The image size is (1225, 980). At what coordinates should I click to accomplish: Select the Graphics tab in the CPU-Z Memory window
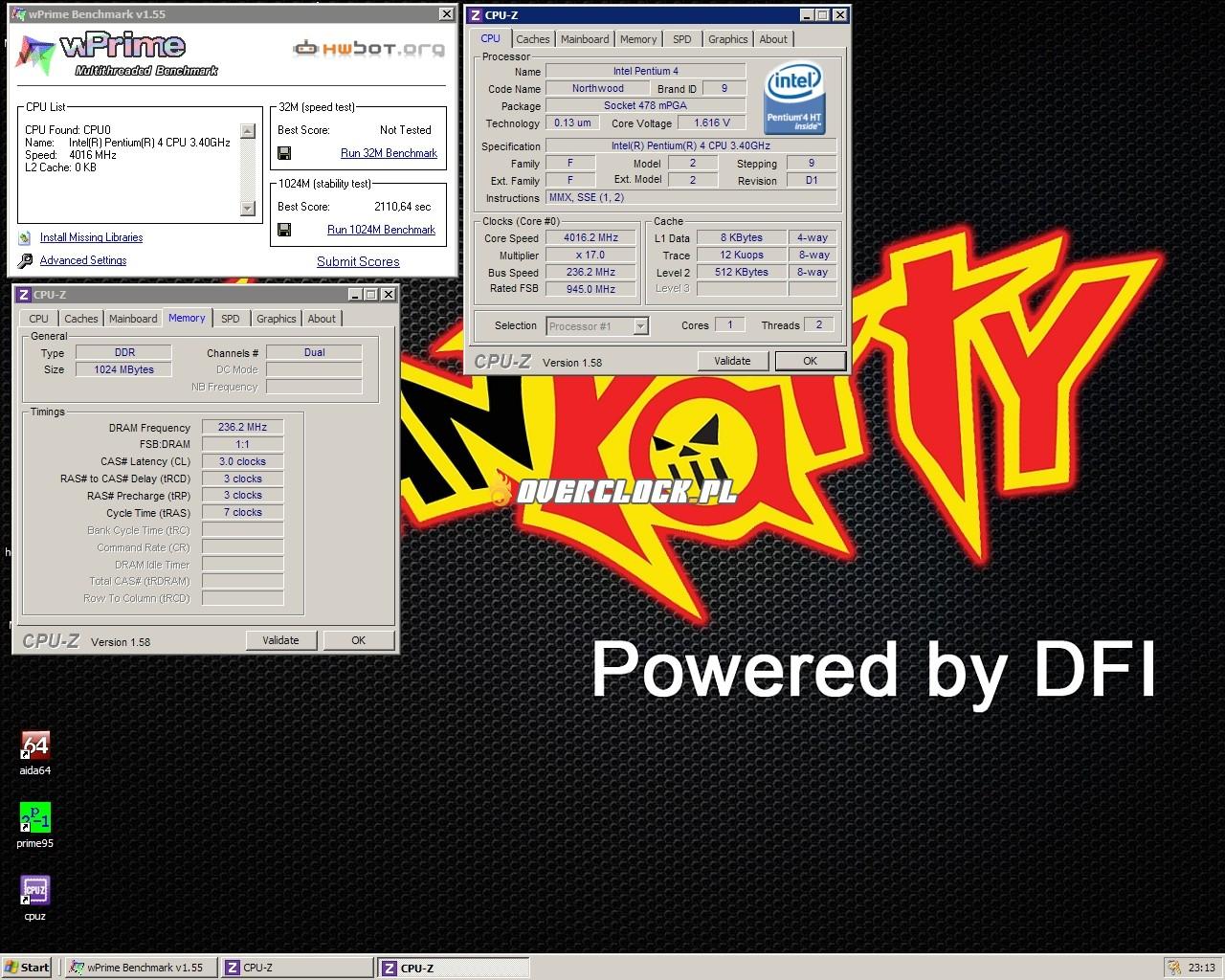277,319
